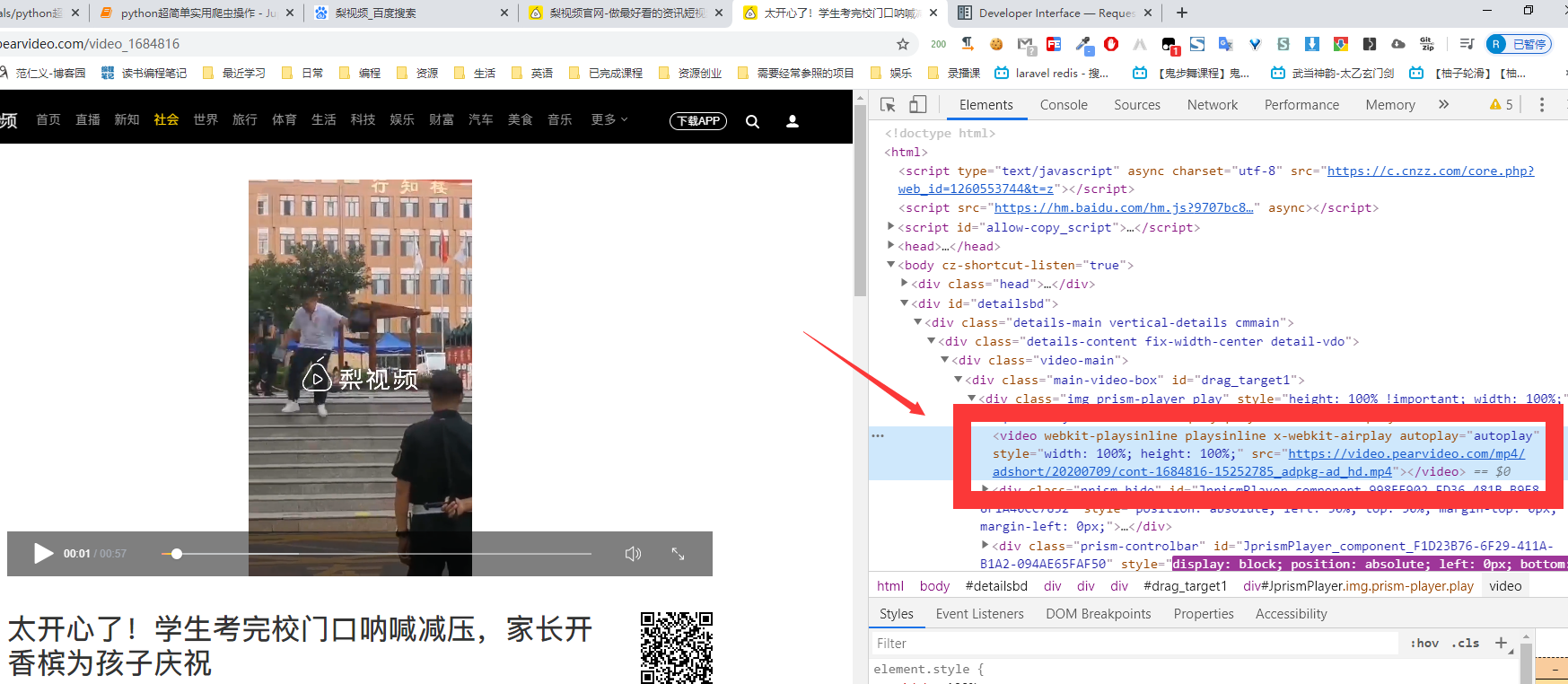Bookmark this page with the star icon
1568x684 pixels.
click(903, 44)
